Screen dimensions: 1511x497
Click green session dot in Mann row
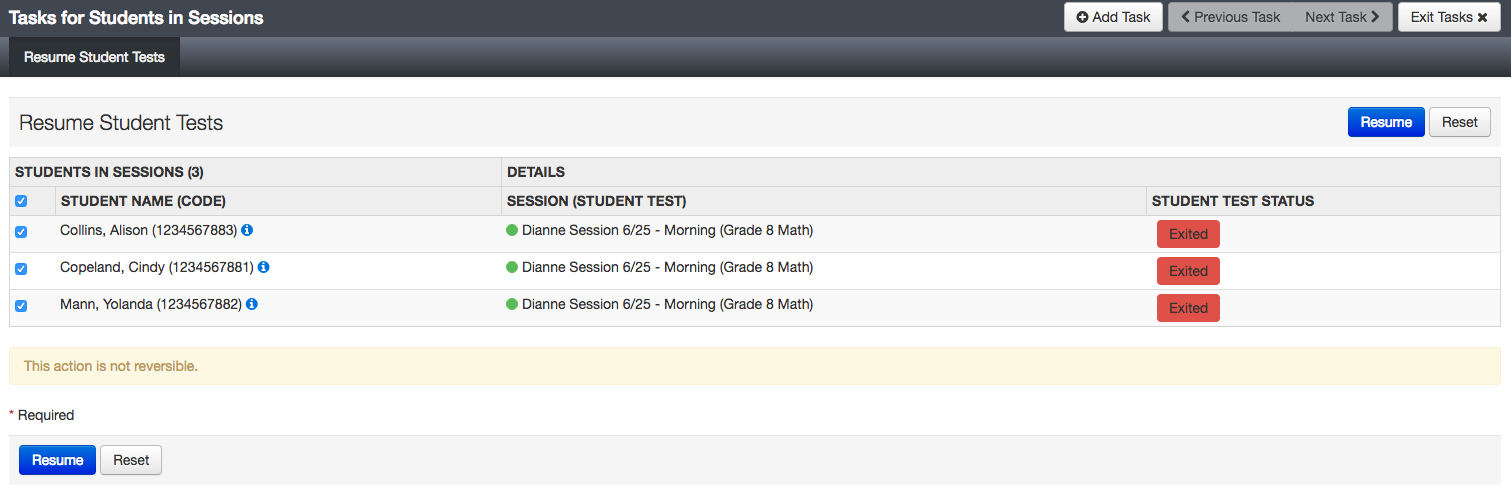(512, 305)
